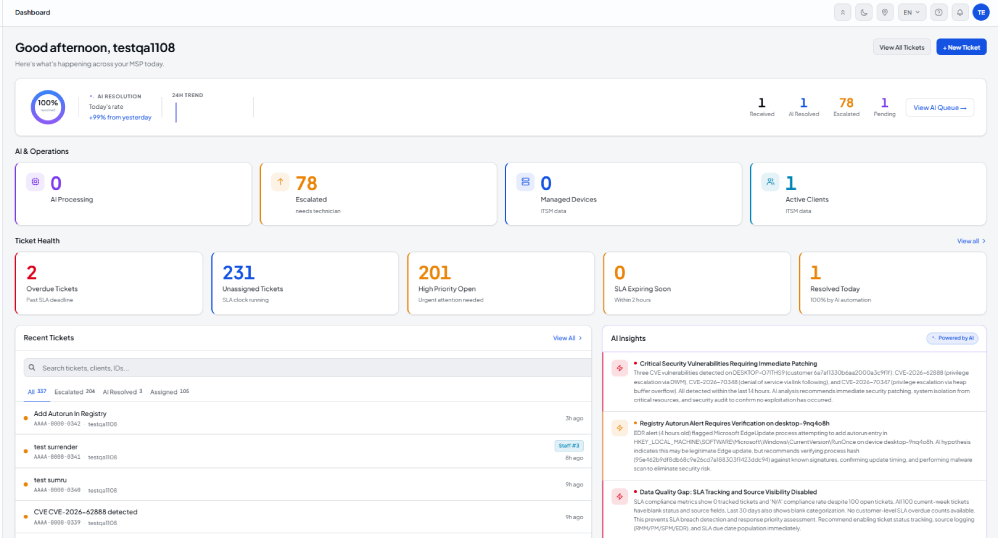Open ticket 'CVE CVE-2026-62888 detected'
The width and height of the screenshot is (998, 538).
click(303, 517)
